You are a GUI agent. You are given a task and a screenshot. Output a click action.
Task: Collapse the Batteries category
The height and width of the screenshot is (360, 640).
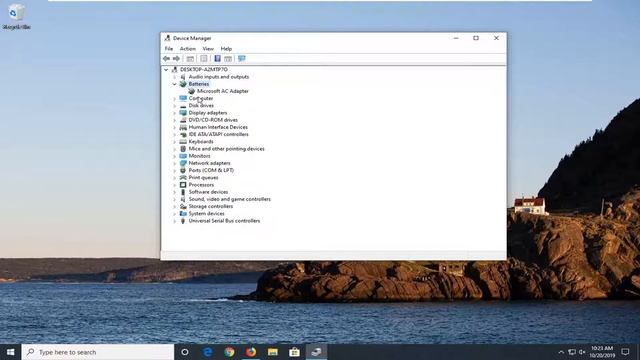pos(175,84)
